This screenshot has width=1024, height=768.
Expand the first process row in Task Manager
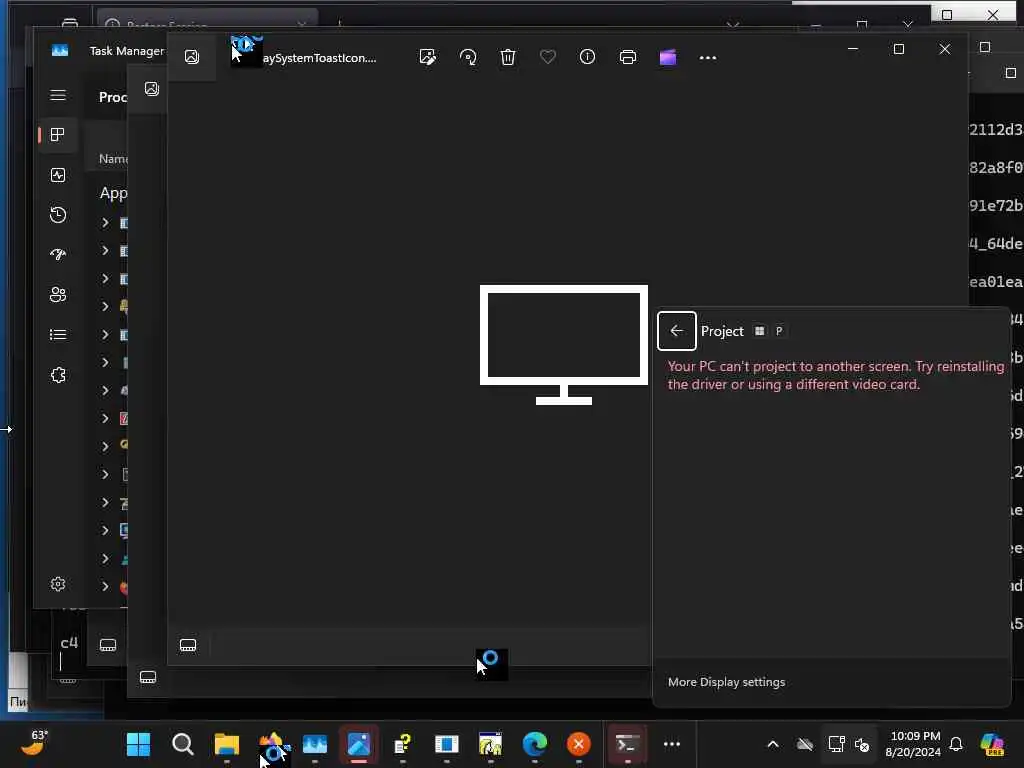[x=105, y=223]
